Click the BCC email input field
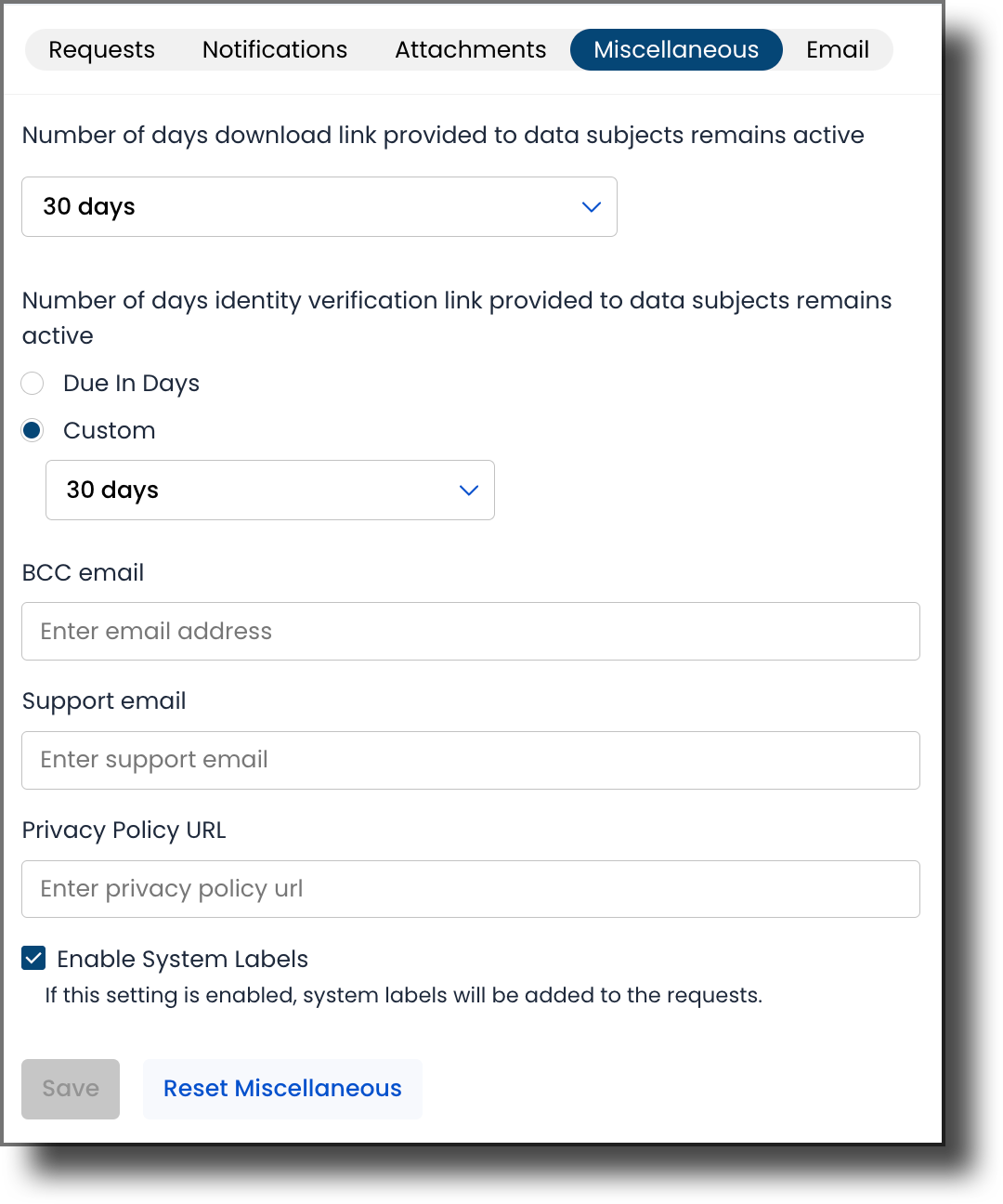This screenshot has height=1204, width=1003. pyautogui.click(x=470, y=631)
